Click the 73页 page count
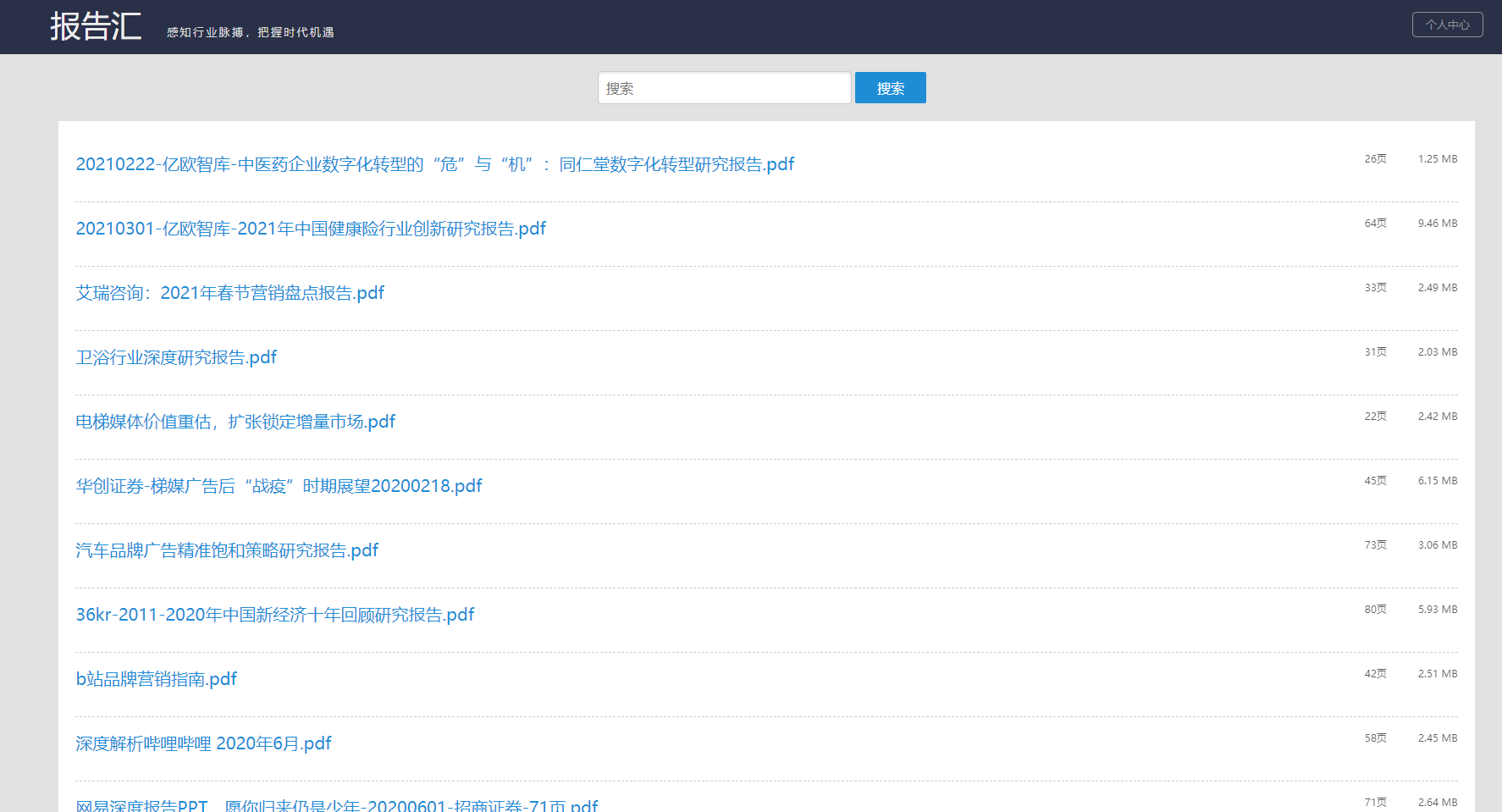The height and width of the screenshot is (812, 1502). click(x=1375, y=545)
